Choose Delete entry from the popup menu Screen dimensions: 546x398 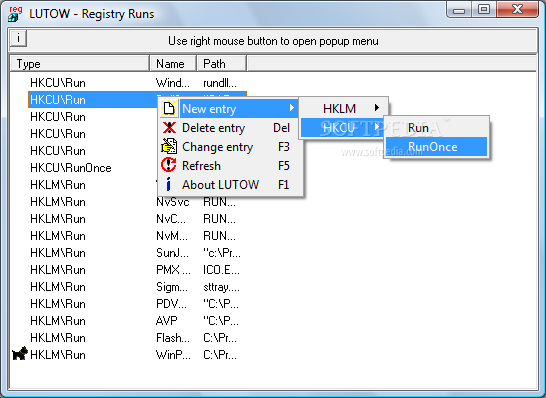(231, 128)
